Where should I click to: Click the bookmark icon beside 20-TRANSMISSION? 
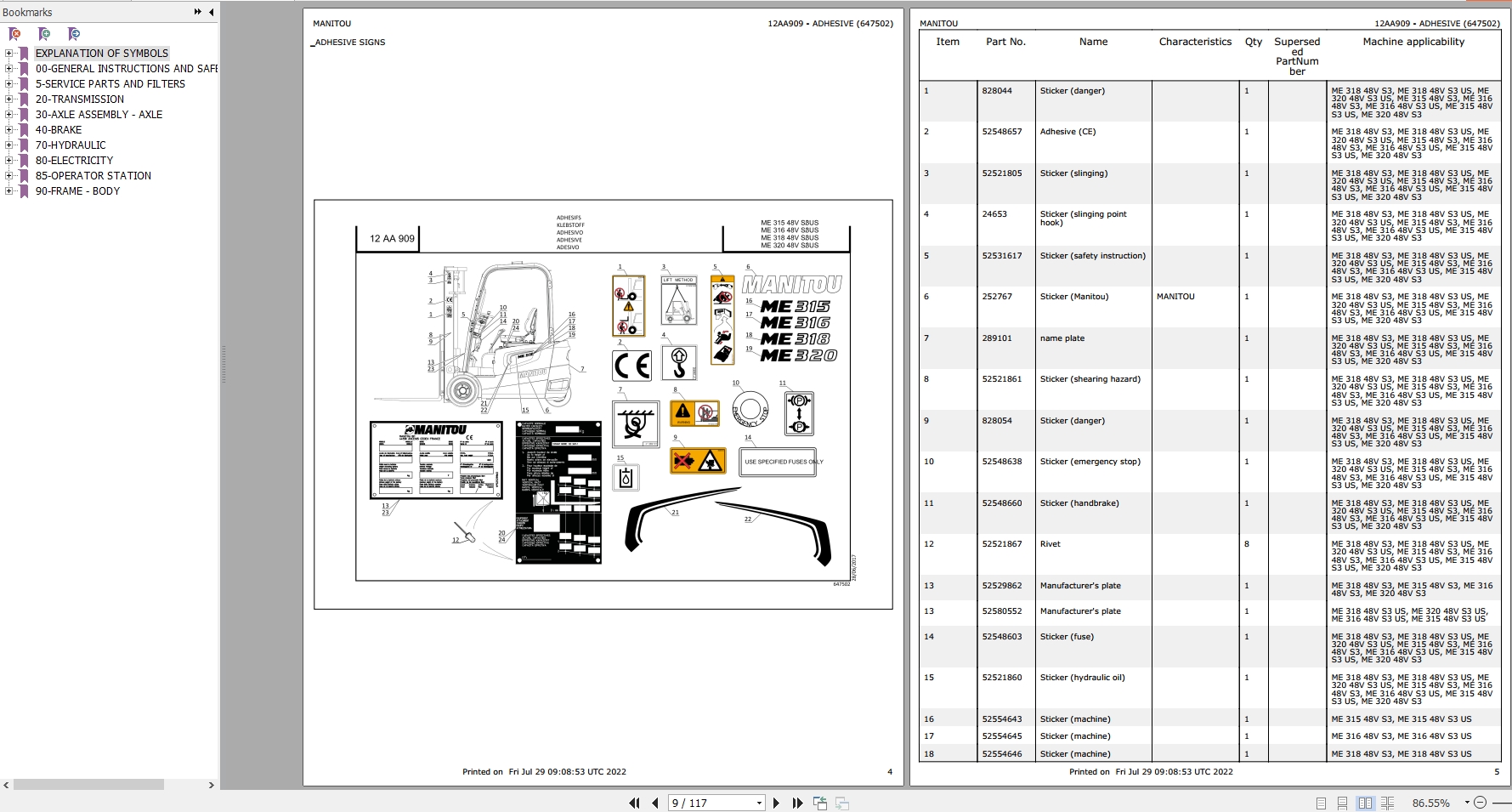pos(24,99)
